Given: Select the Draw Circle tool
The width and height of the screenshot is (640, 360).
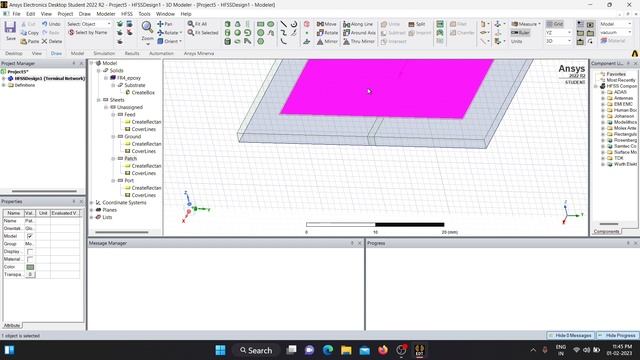Looking at the screenshot, I should click(260, 33).
